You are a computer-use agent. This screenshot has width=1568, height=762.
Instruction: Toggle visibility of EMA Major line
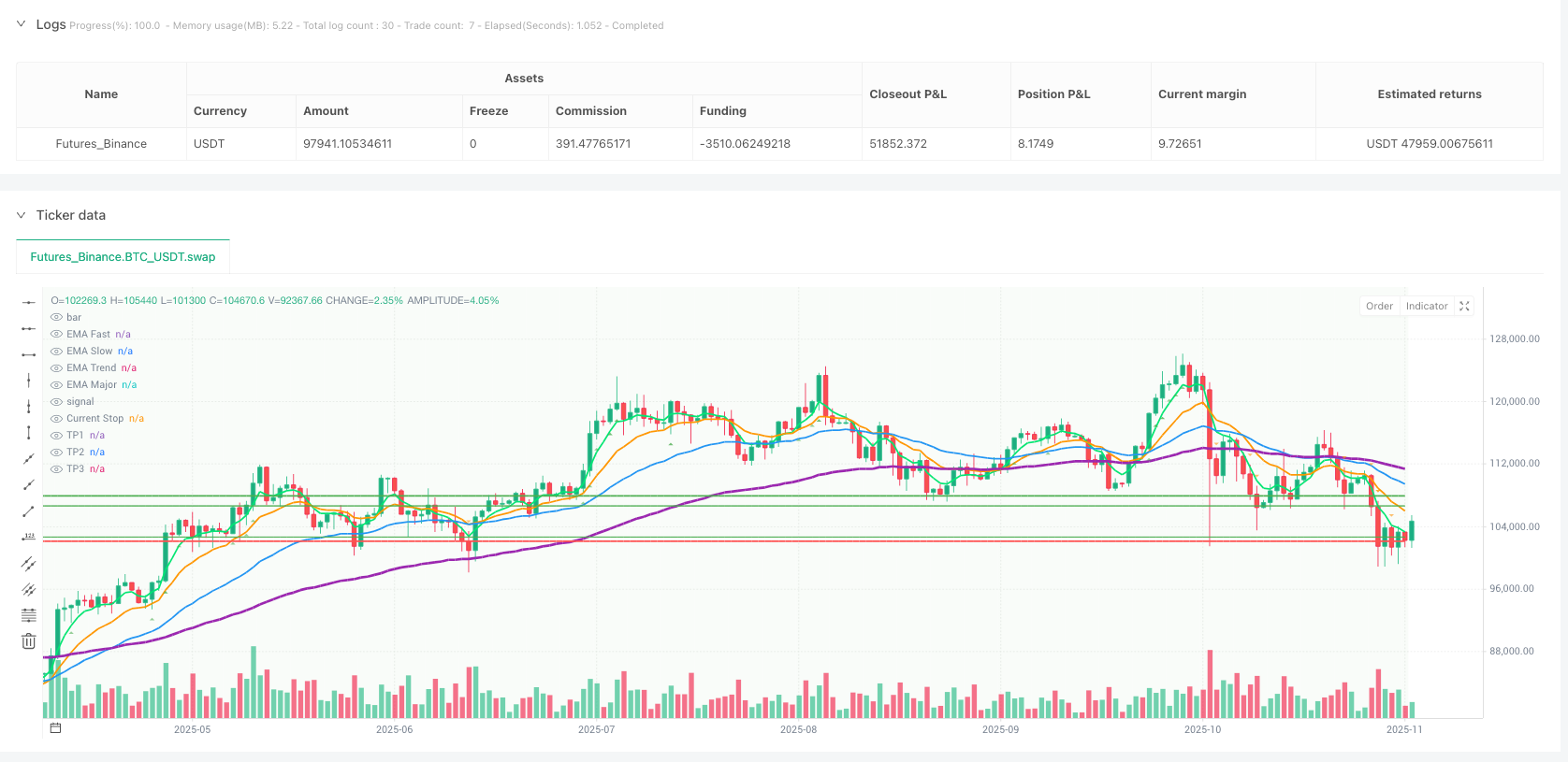tap(57, 385)
